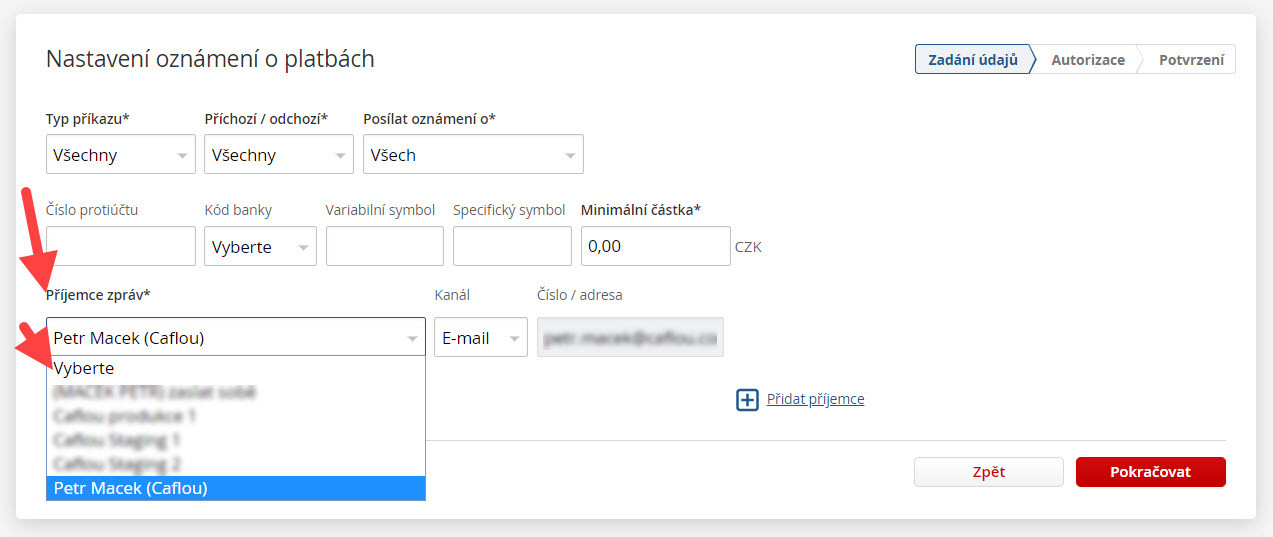Click the Přidat příjemce link

(815, 399)
